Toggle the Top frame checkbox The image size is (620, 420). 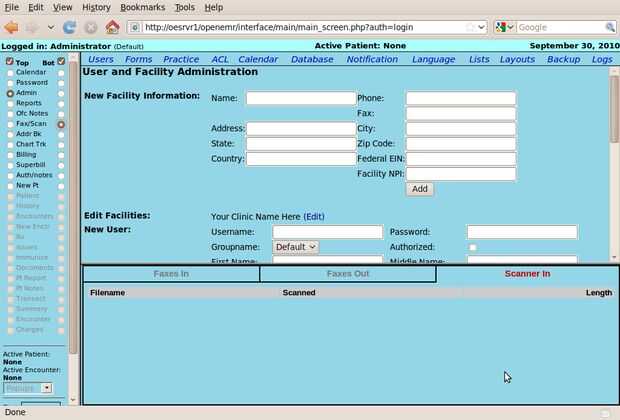9,62
